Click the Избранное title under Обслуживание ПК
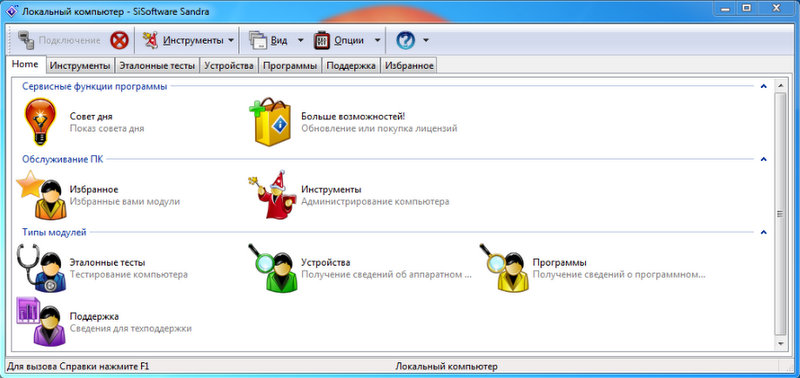The height and width of the screenshot is (378, 800). click(x=94, y=190)
